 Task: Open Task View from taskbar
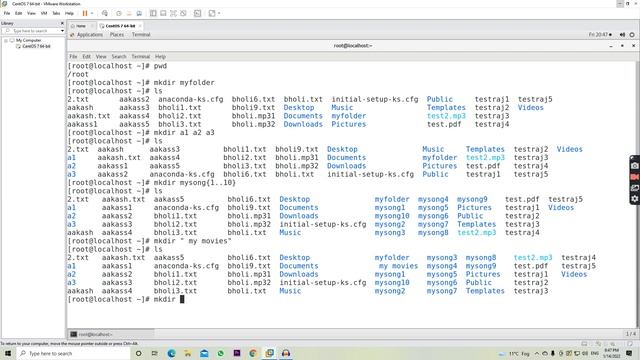155,353
